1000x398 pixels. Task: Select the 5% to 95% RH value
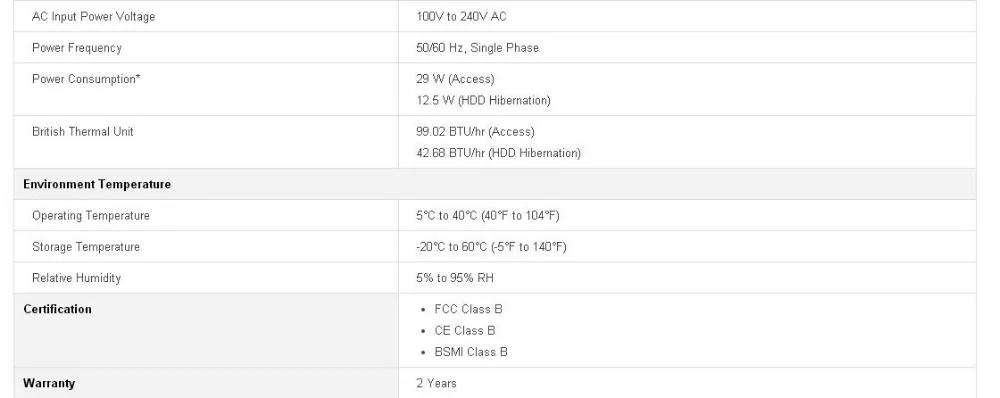pos(455,278)
